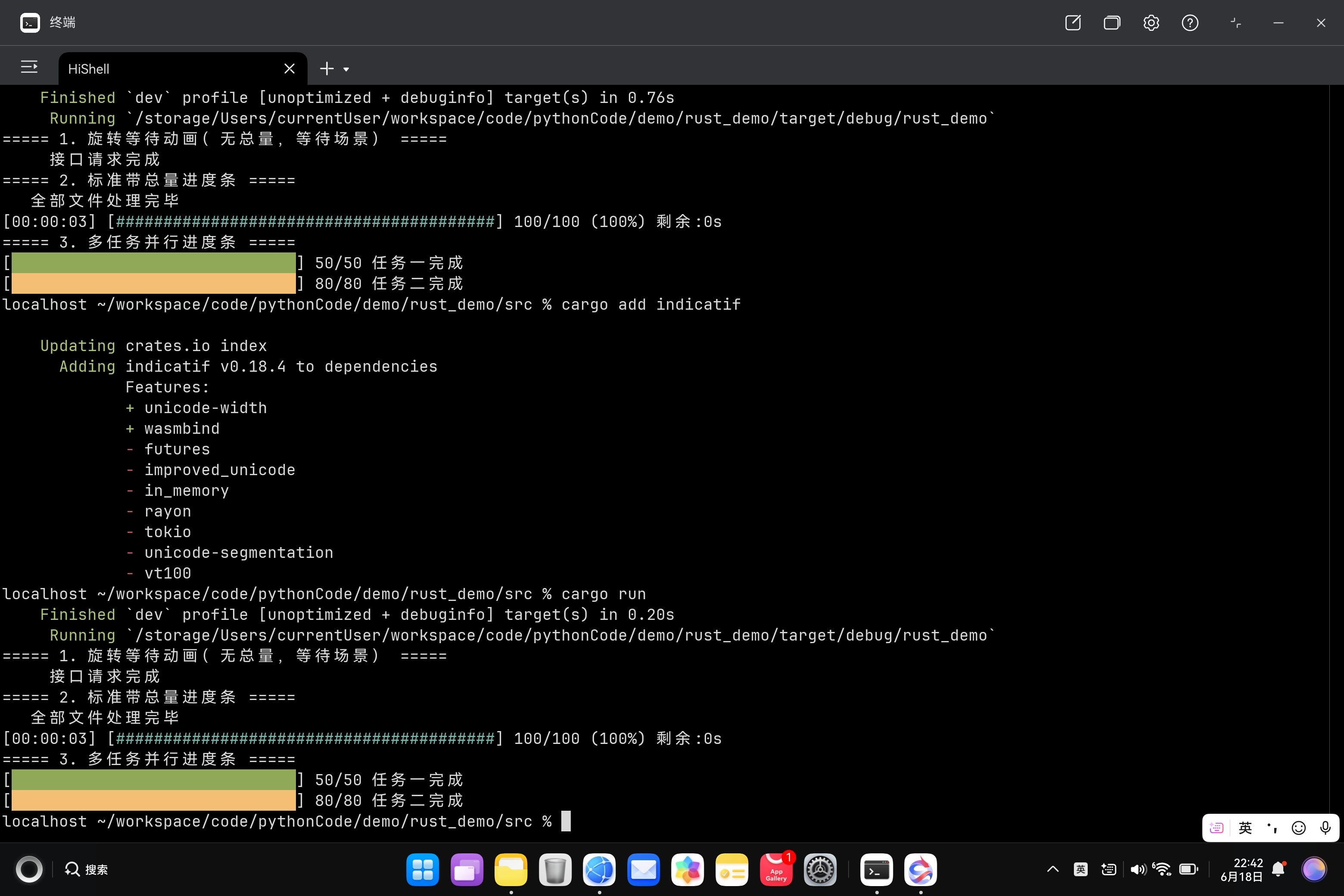Click the top green 任务一完成 progress bar
The width and height of the screenshot is (1344, 896).
click(154, 263)
